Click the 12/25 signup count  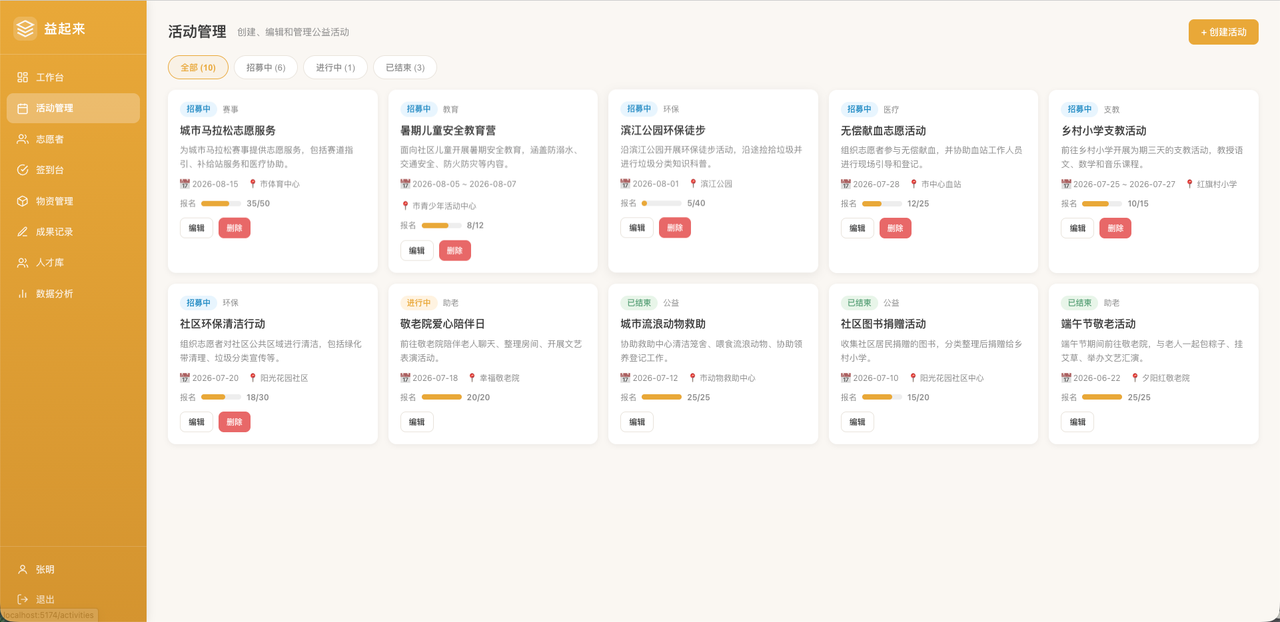[x=918, y=203]
